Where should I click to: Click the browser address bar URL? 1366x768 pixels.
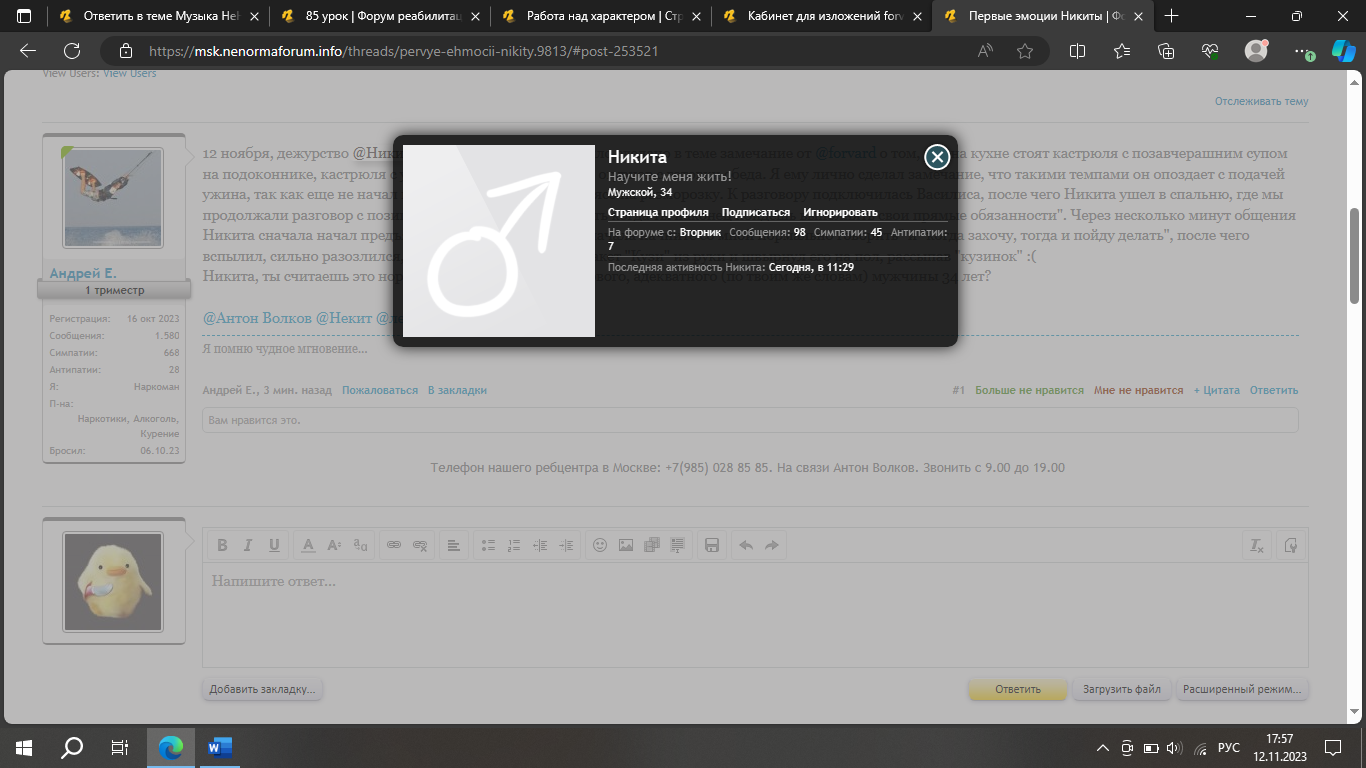click(403, 51)
